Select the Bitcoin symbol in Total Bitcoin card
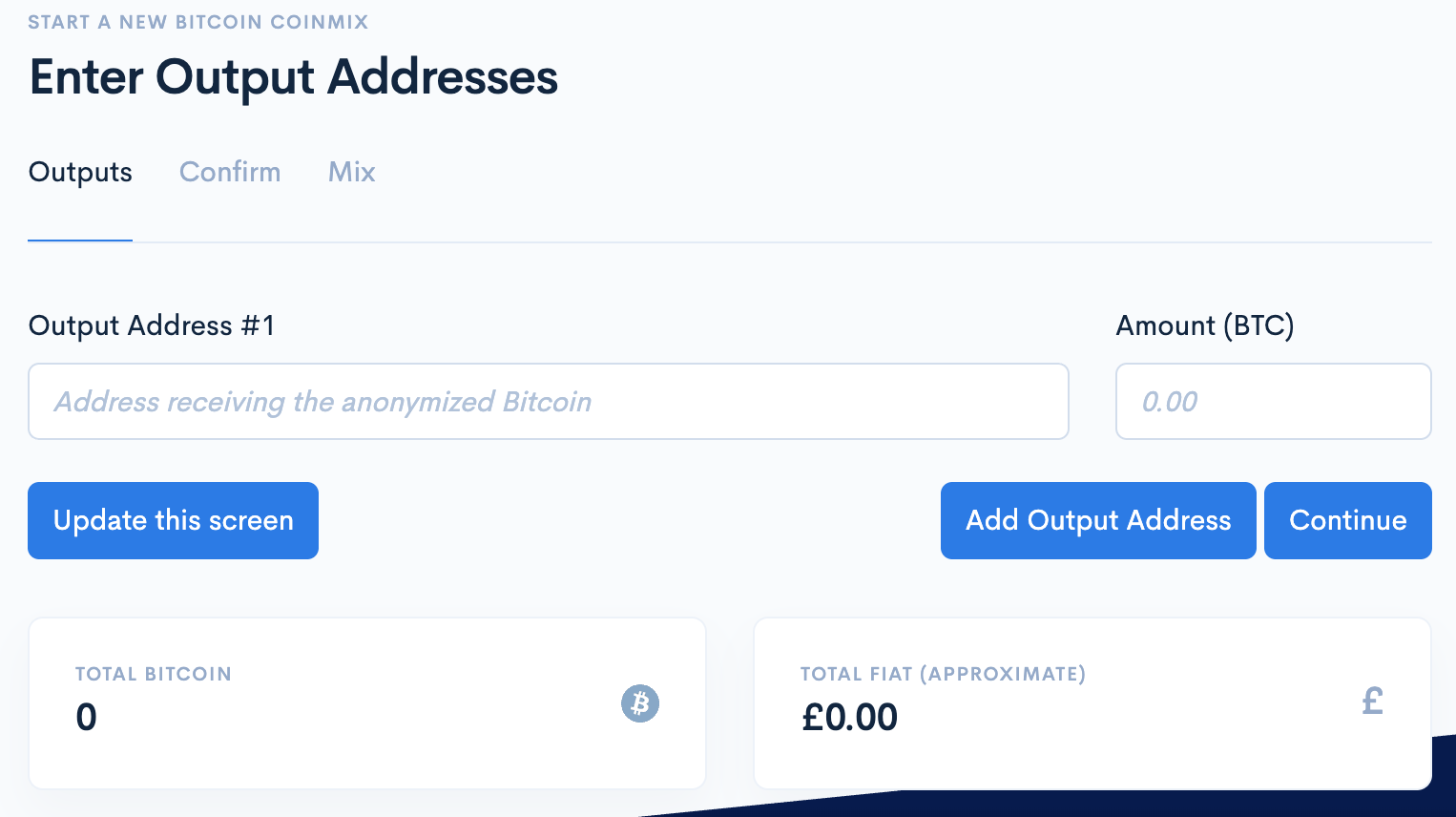1456x817 pixels. (x=639, y=703)
